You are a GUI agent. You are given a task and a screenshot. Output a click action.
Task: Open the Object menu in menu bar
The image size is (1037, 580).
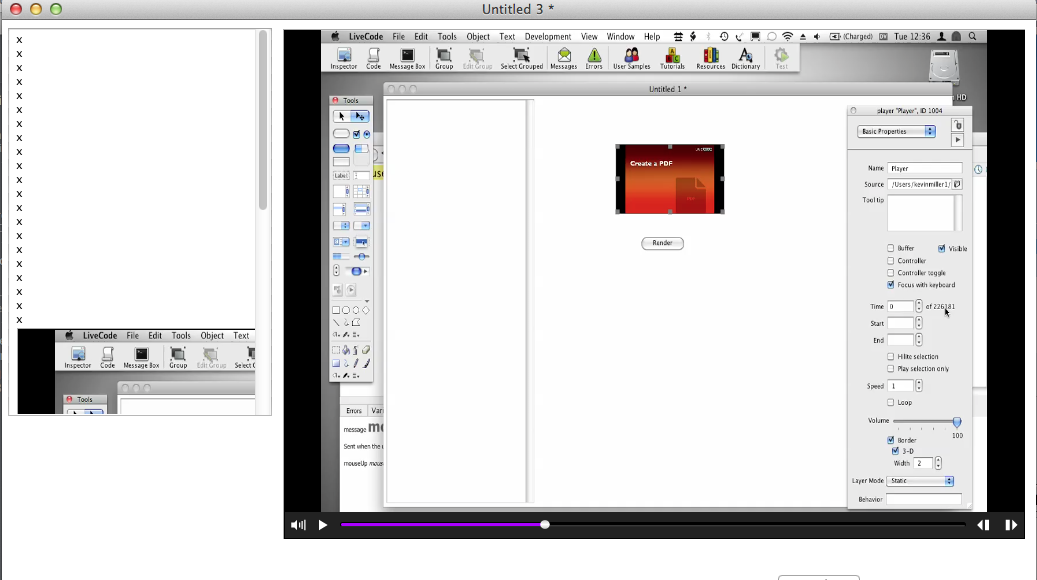point(478,37)
